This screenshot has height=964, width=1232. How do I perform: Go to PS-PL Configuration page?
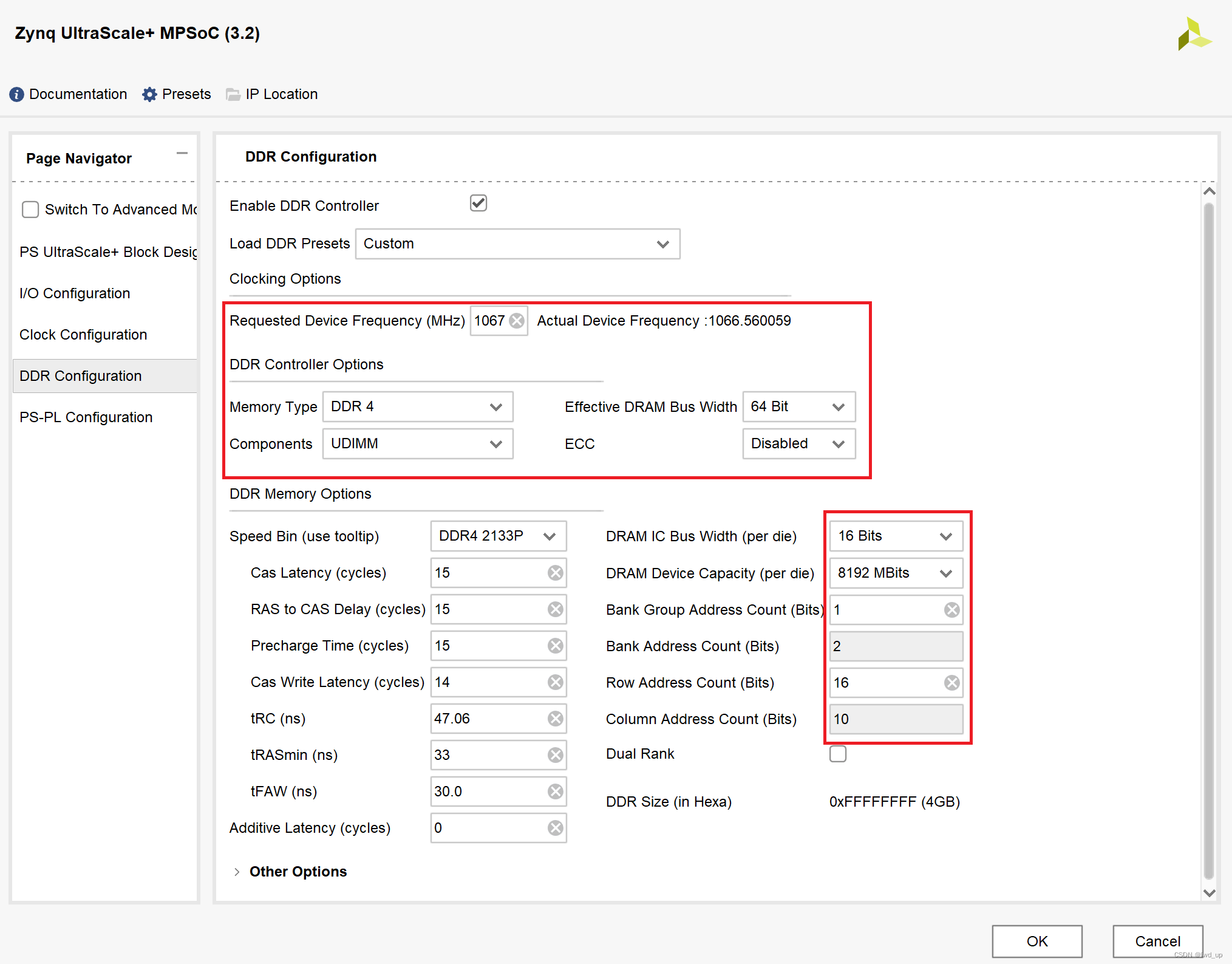tap(86, 417)
